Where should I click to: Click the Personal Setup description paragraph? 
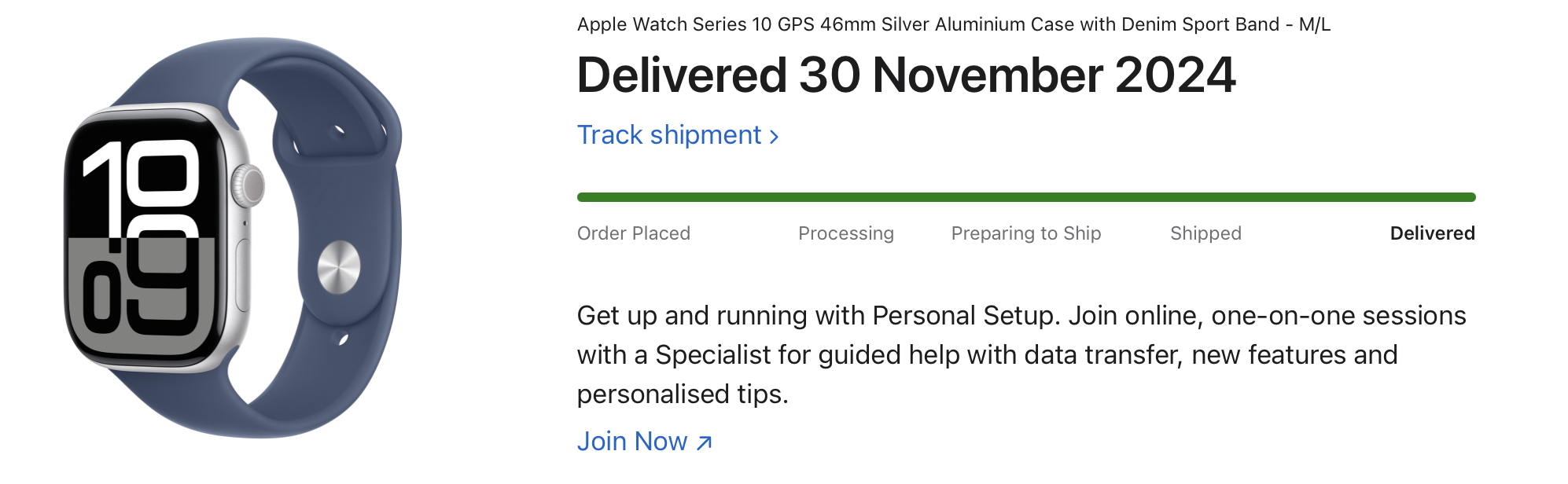pos(1021,354)
